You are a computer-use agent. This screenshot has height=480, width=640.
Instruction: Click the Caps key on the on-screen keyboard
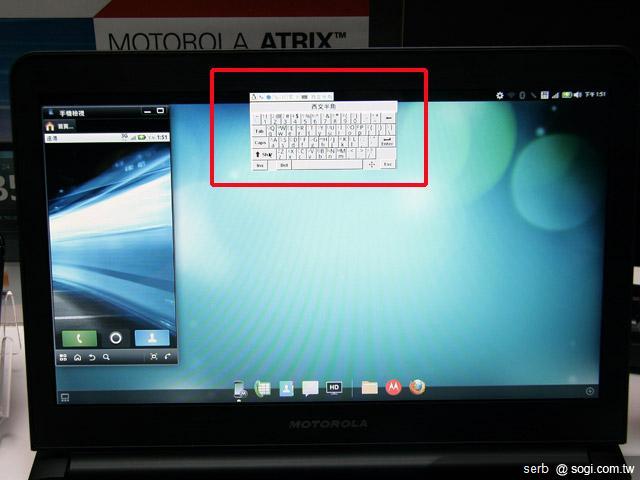260,143
